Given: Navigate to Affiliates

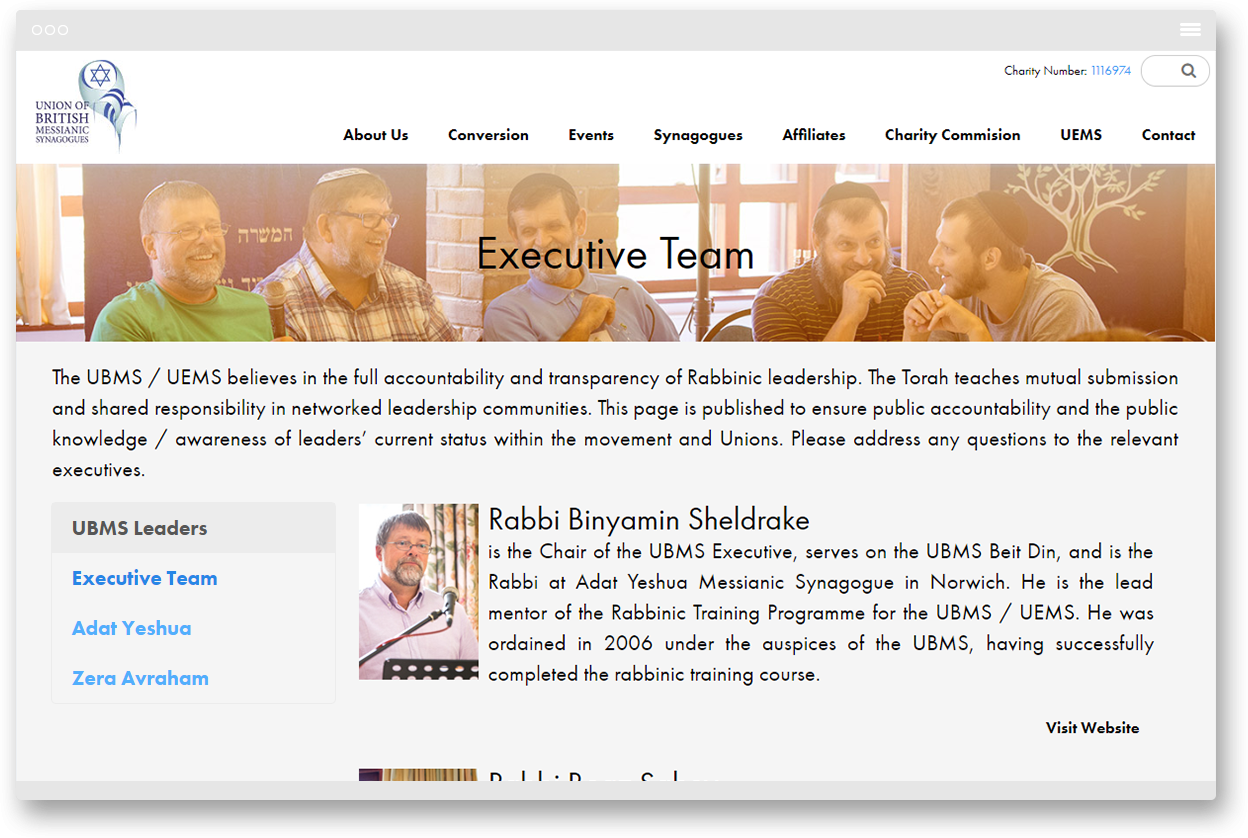Looking at the screenshot, I should [813, 135].
